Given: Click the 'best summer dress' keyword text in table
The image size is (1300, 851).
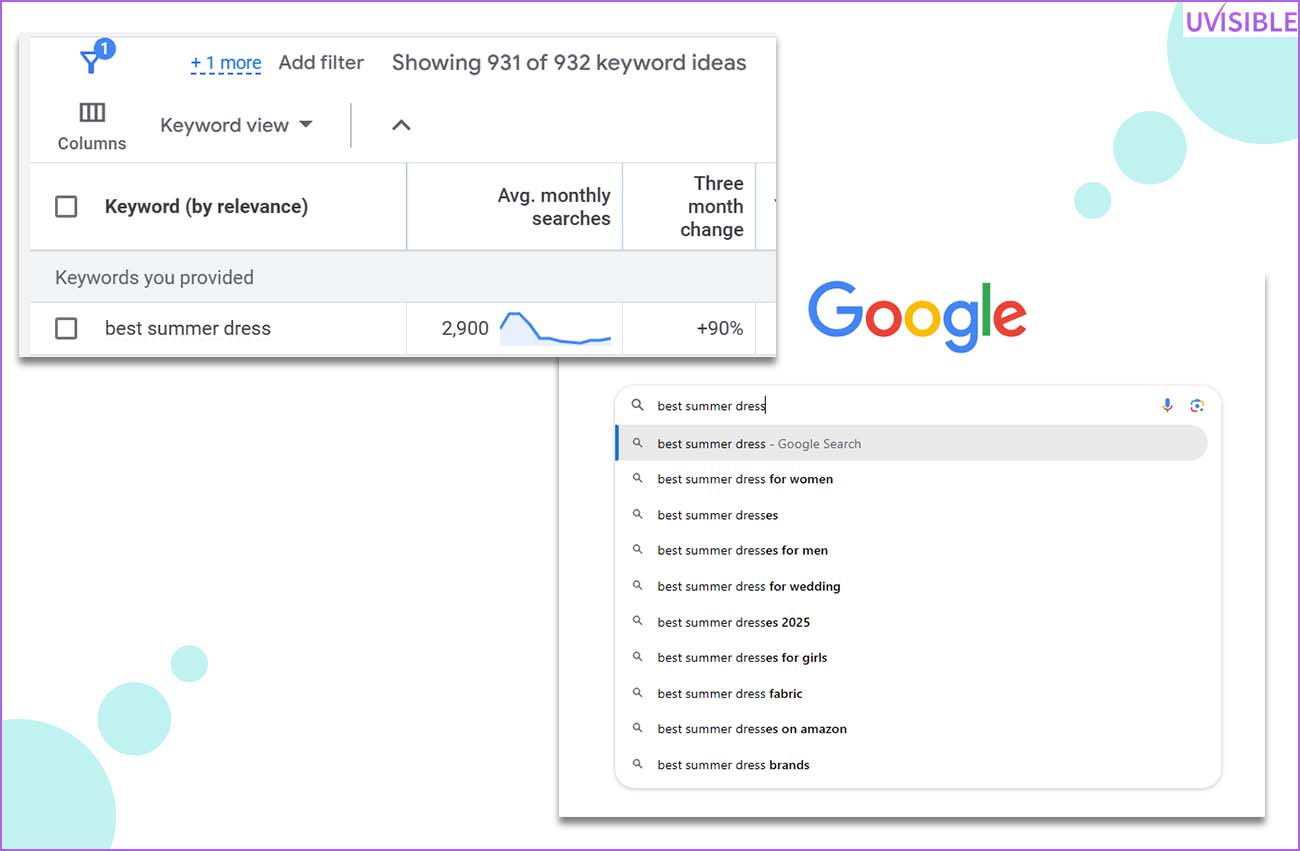Looking at the screenshot, I should click(188, 328).
